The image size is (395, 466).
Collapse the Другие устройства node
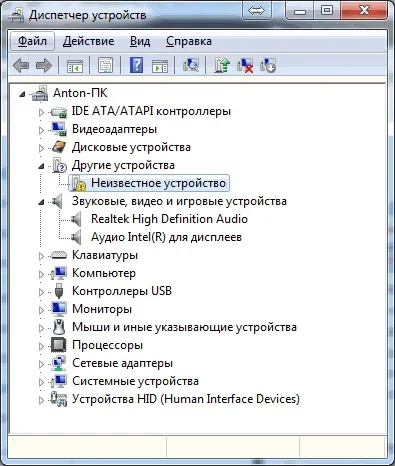pos(41,166)
